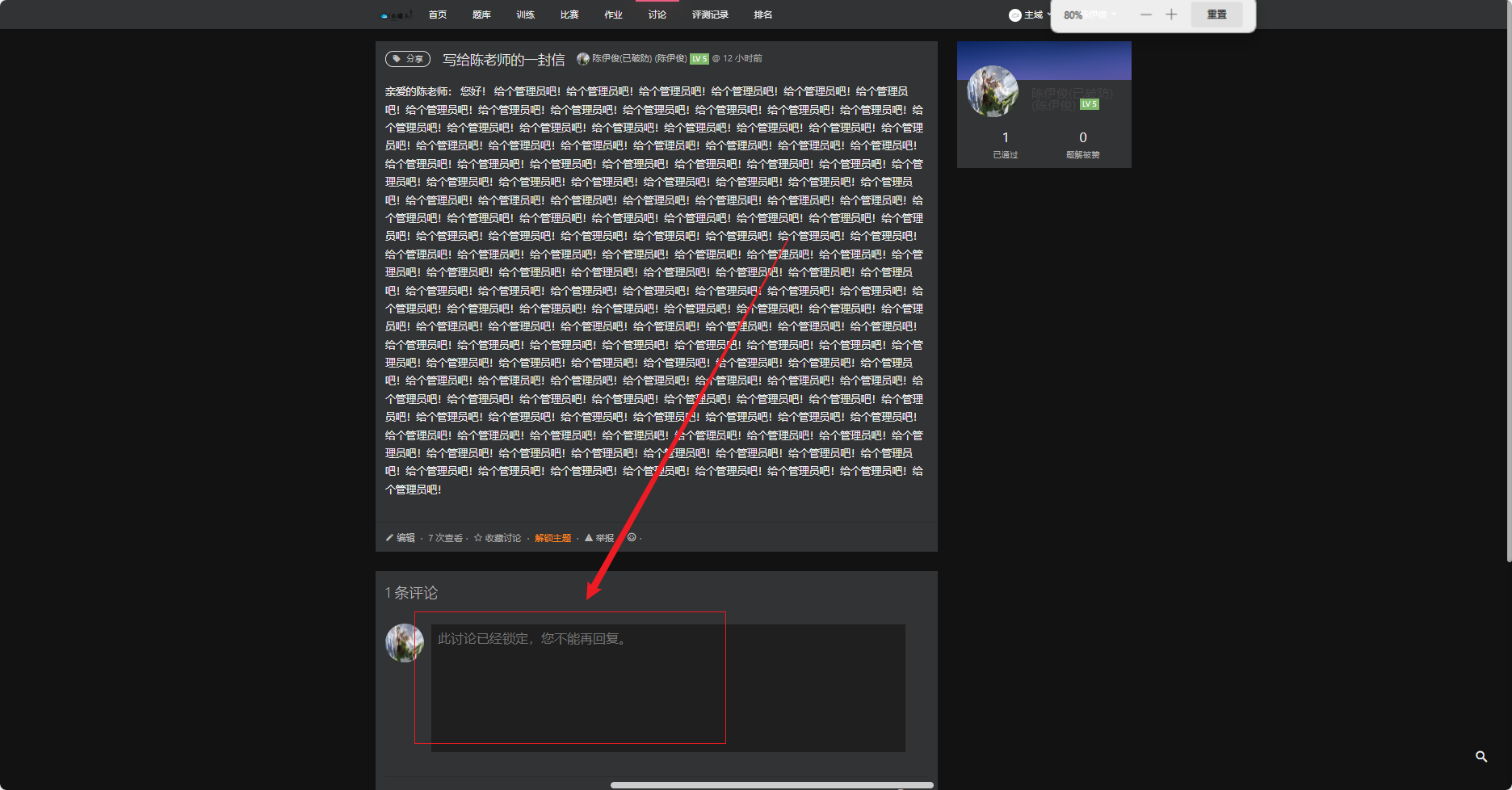1512x790 pixels.
Task: Open the 比赛 contest nav item
Action: 569,15
